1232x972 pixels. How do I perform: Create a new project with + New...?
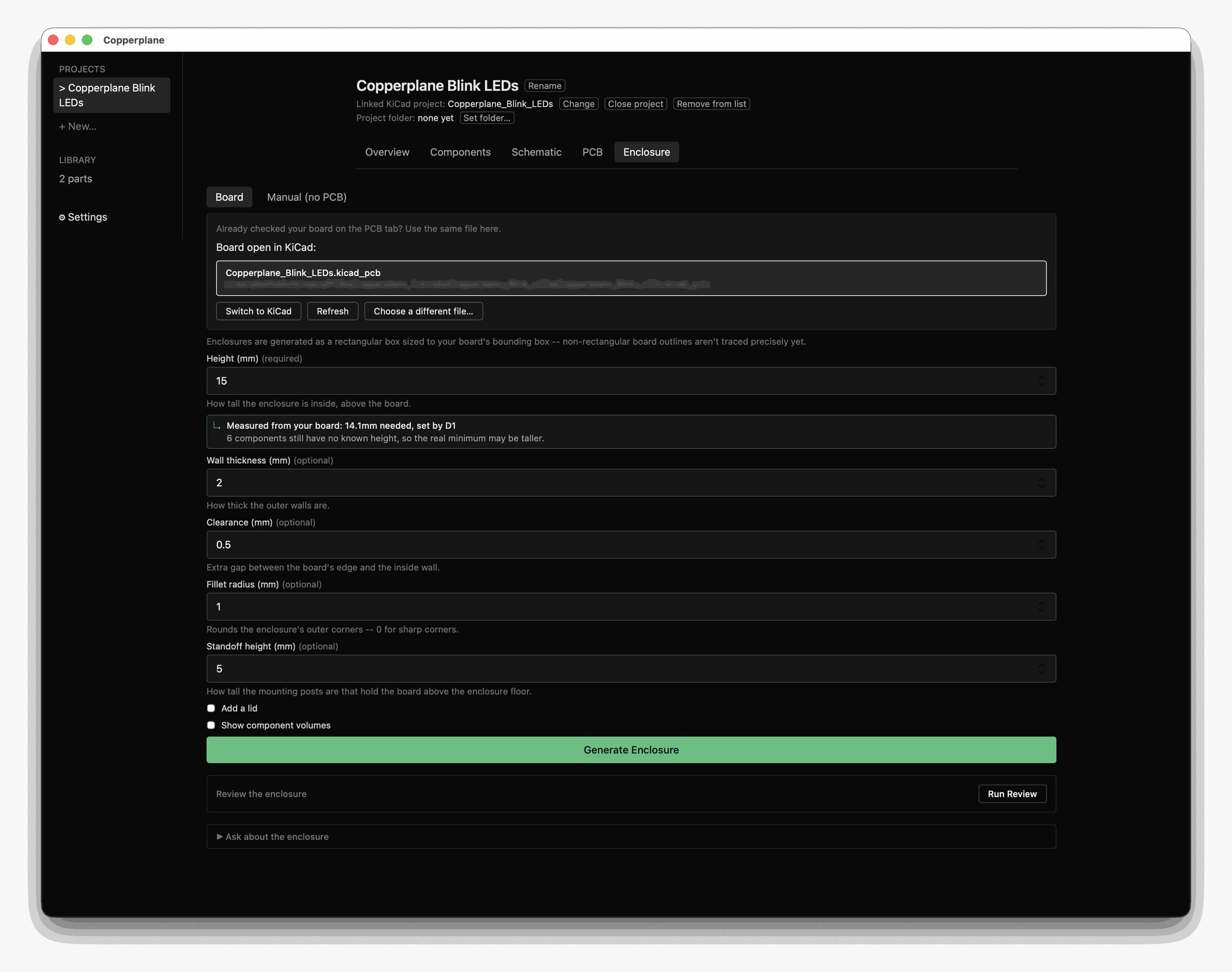pyautogui.click(x=78, y=126)
